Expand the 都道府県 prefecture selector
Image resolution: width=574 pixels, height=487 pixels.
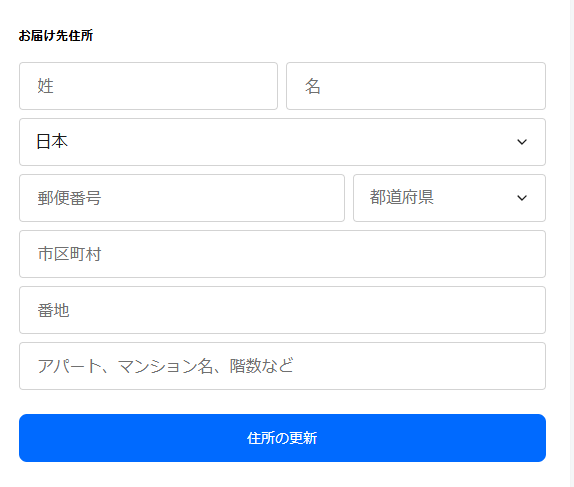tap(449, 198)
